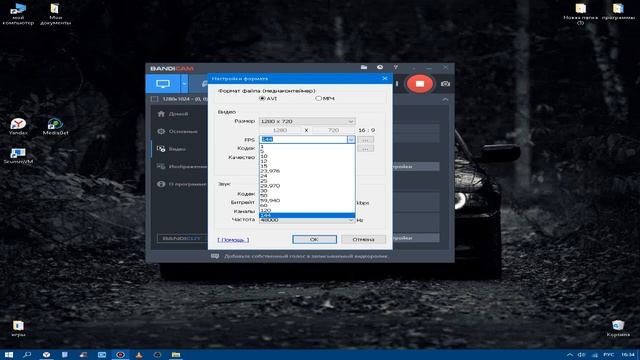The width and height of the screenshot is (640, 360).
Task: Click the Cancel button in format settings
Action: pos(363,239)
